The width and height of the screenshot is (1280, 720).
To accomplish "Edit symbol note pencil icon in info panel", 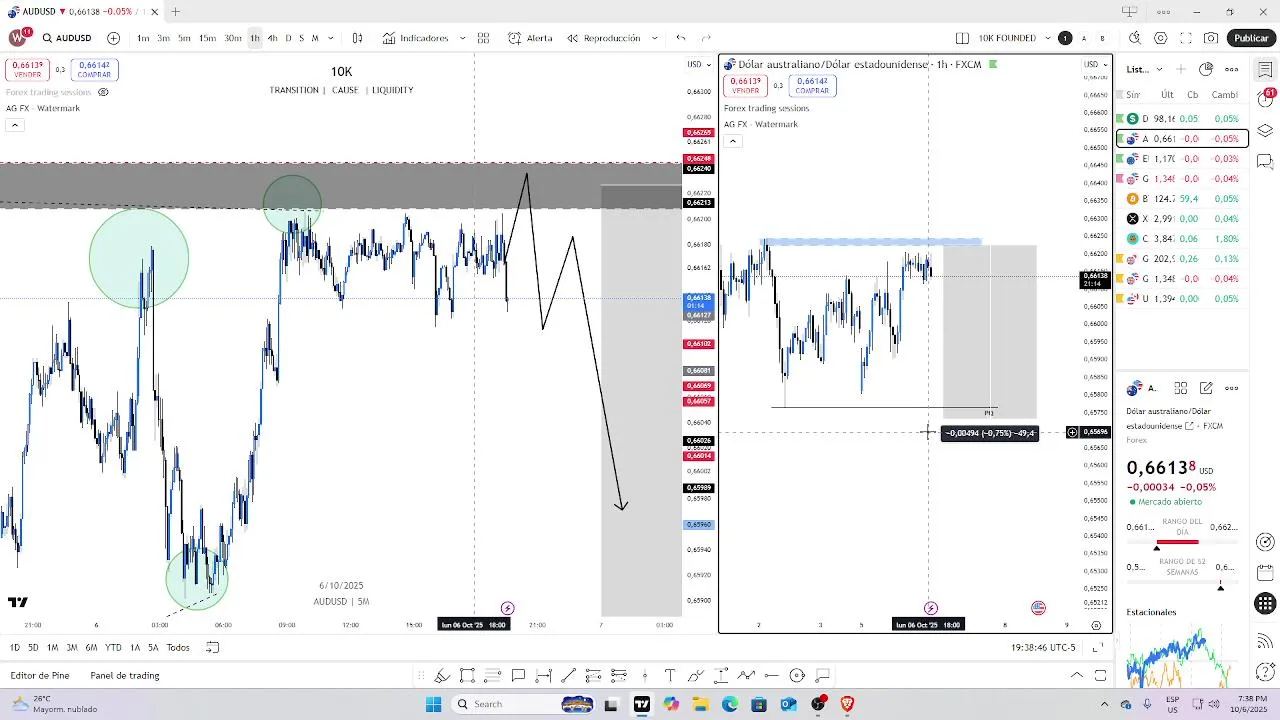I will pos(1206,388).
